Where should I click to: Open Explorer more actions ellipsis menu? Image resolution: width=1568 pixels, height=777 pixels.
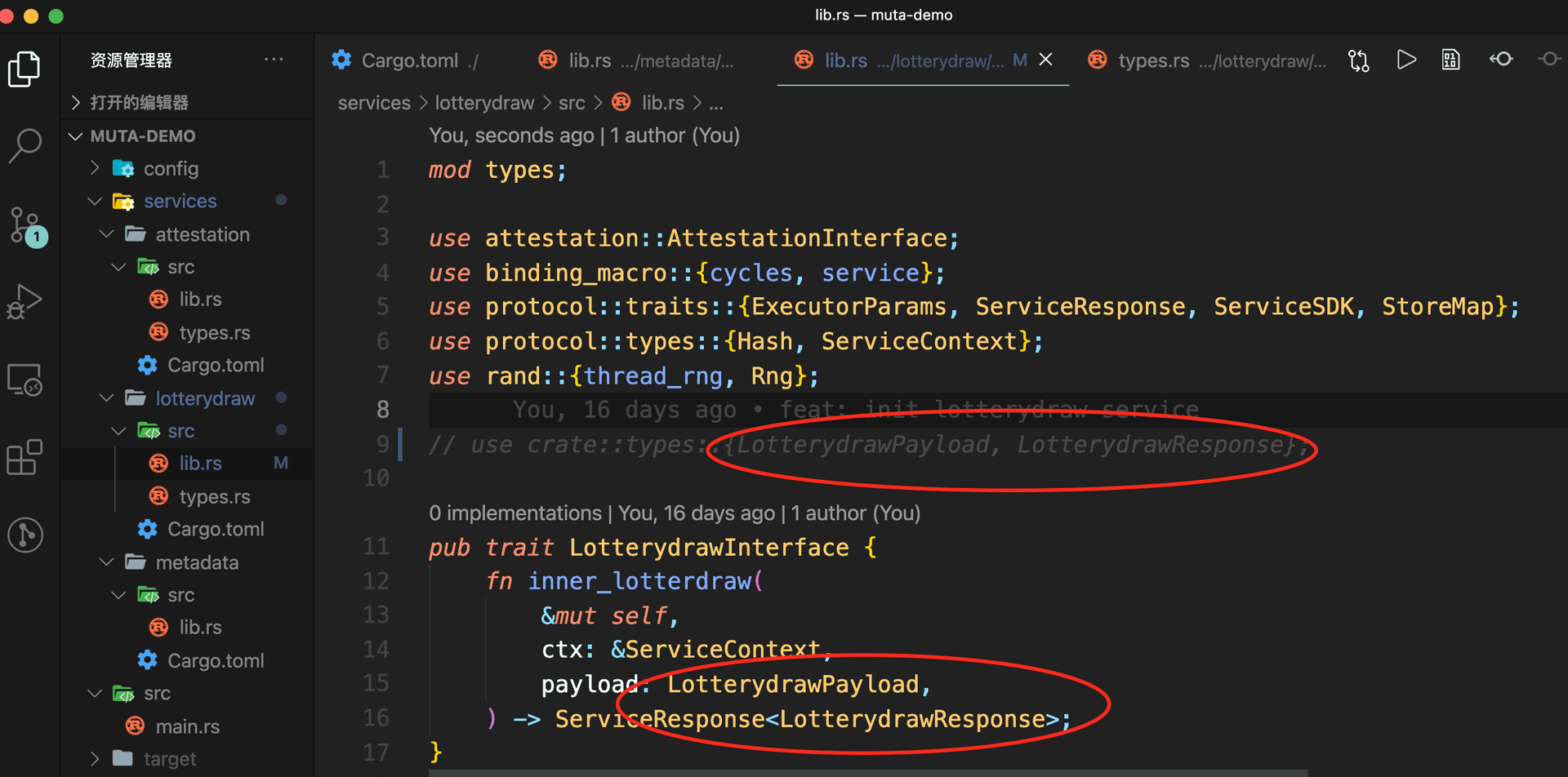tap(274, 60)
